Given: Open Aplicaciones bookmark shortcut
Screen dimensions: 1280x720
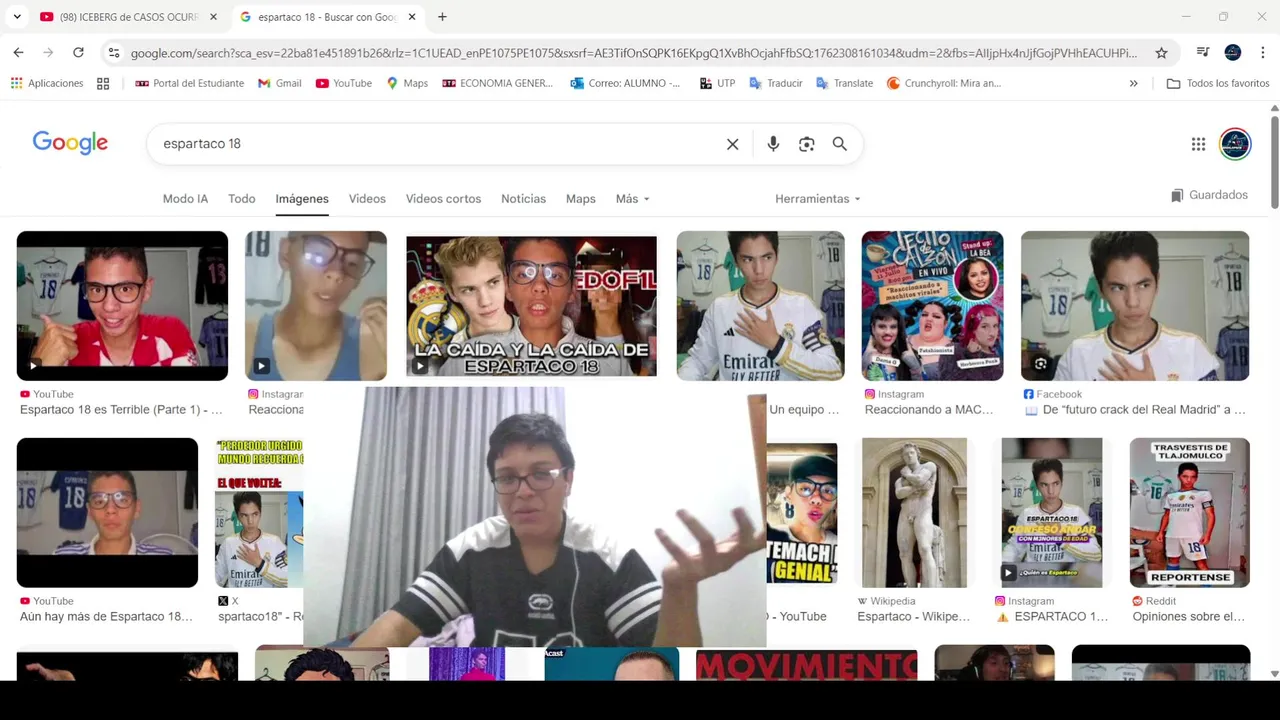Looking at the screenshot, I should point(47,83).
